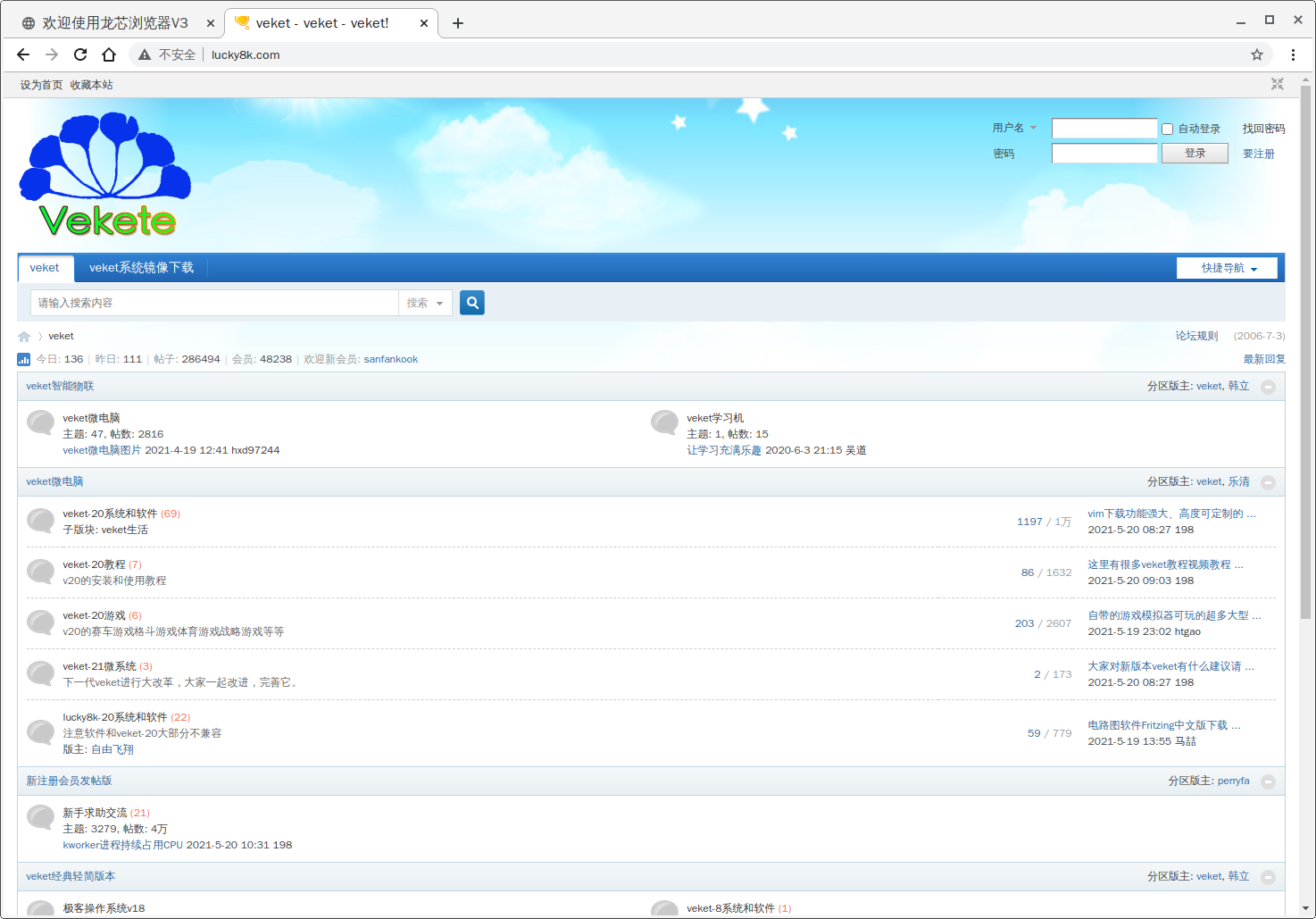Click the 用户名 input field
This screenshot has height=919, width=1316.
(1104, 129)
